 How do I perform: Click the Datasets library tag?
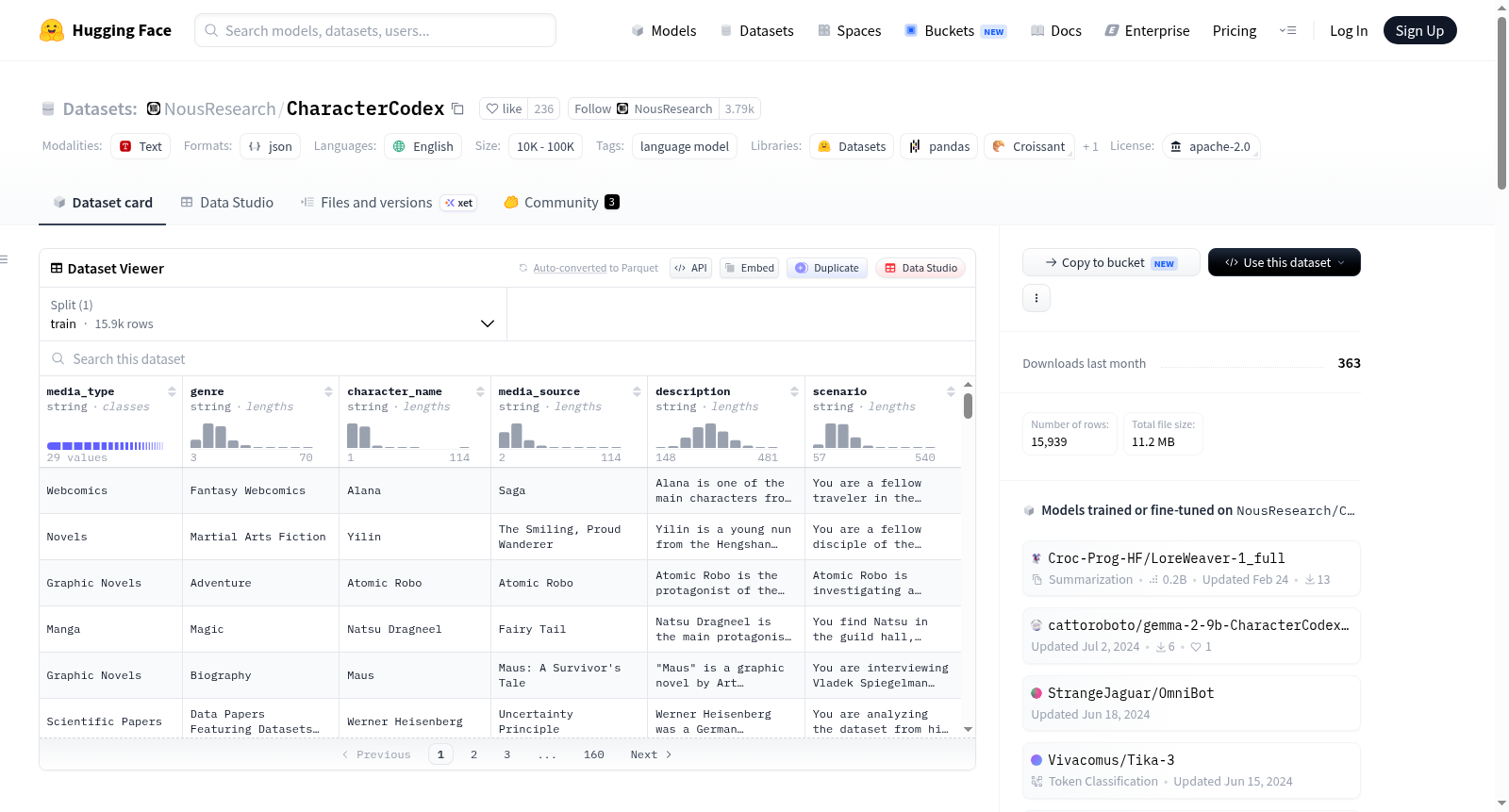[x=852, y=146]
